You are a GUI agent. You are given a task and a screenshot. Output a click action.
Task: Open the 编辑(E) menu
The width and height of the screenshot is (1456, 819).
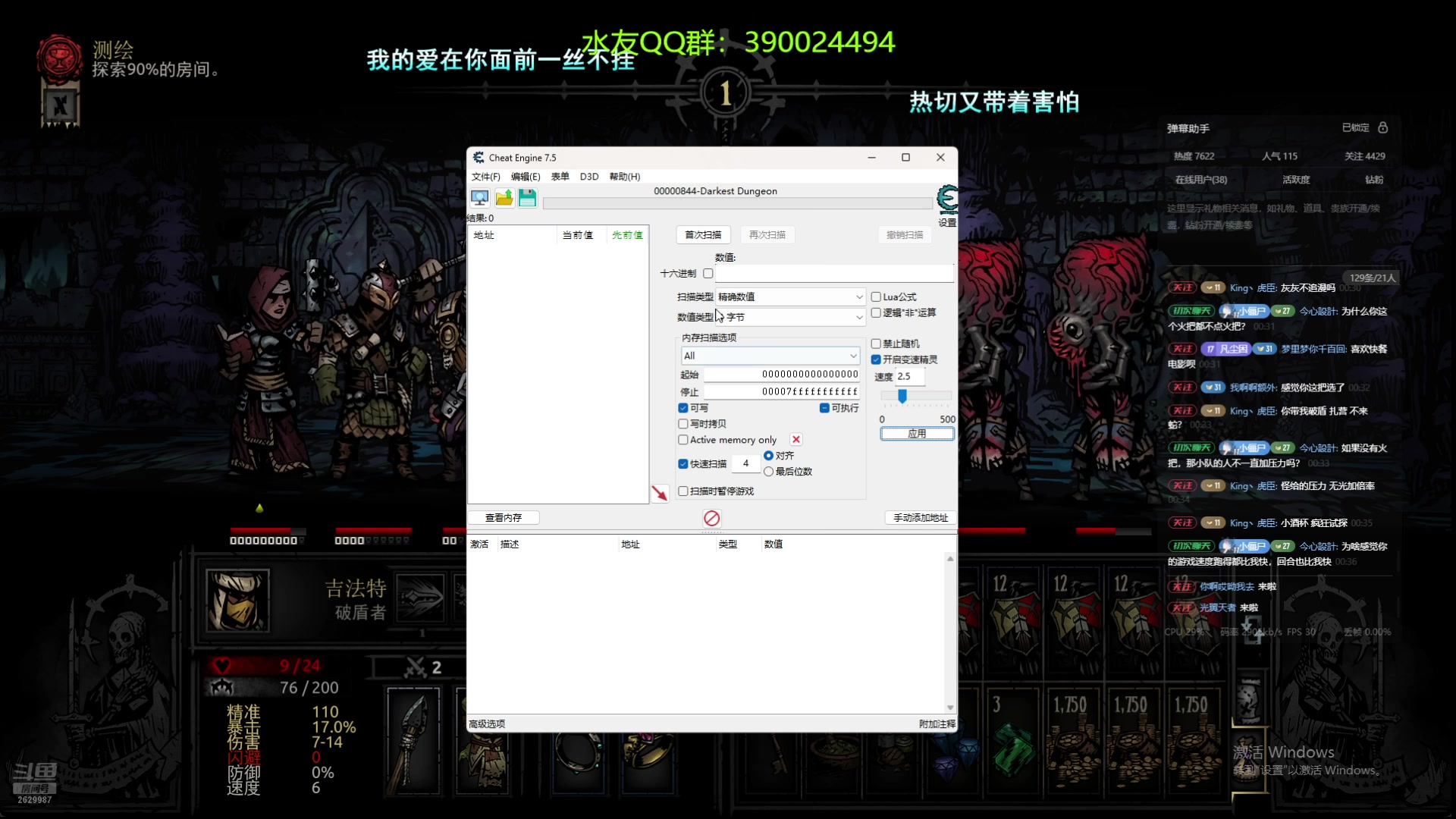click(x=526, y=177)
